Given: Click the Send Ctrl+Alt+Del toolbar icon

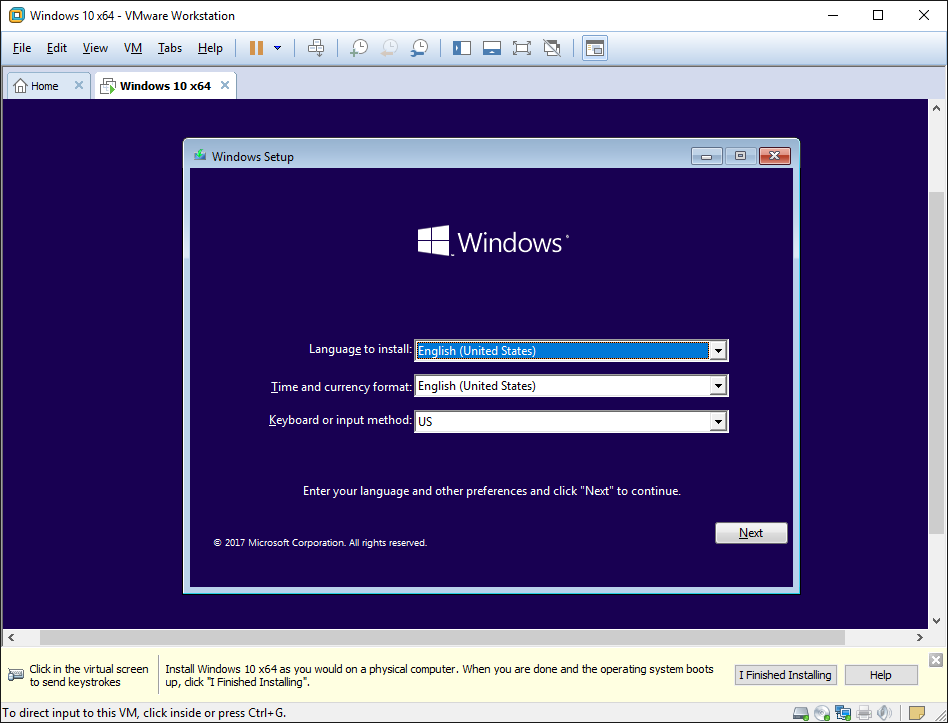Looking at the screenshot, I should pos(316,48).
